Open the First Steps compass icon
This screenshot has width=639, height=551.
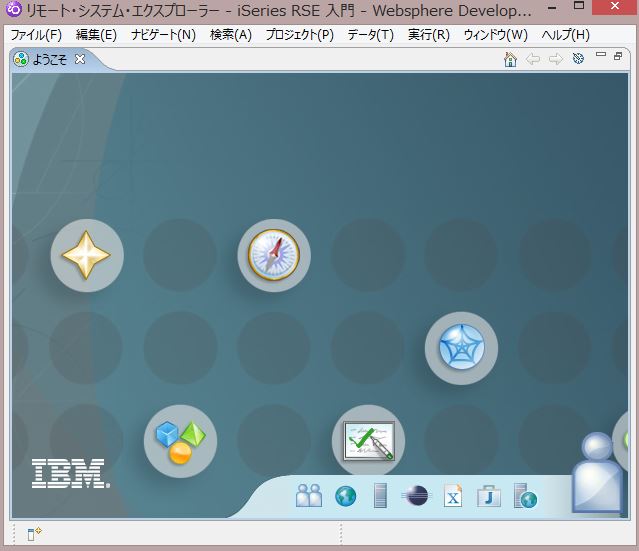click(x=274, y=256)
